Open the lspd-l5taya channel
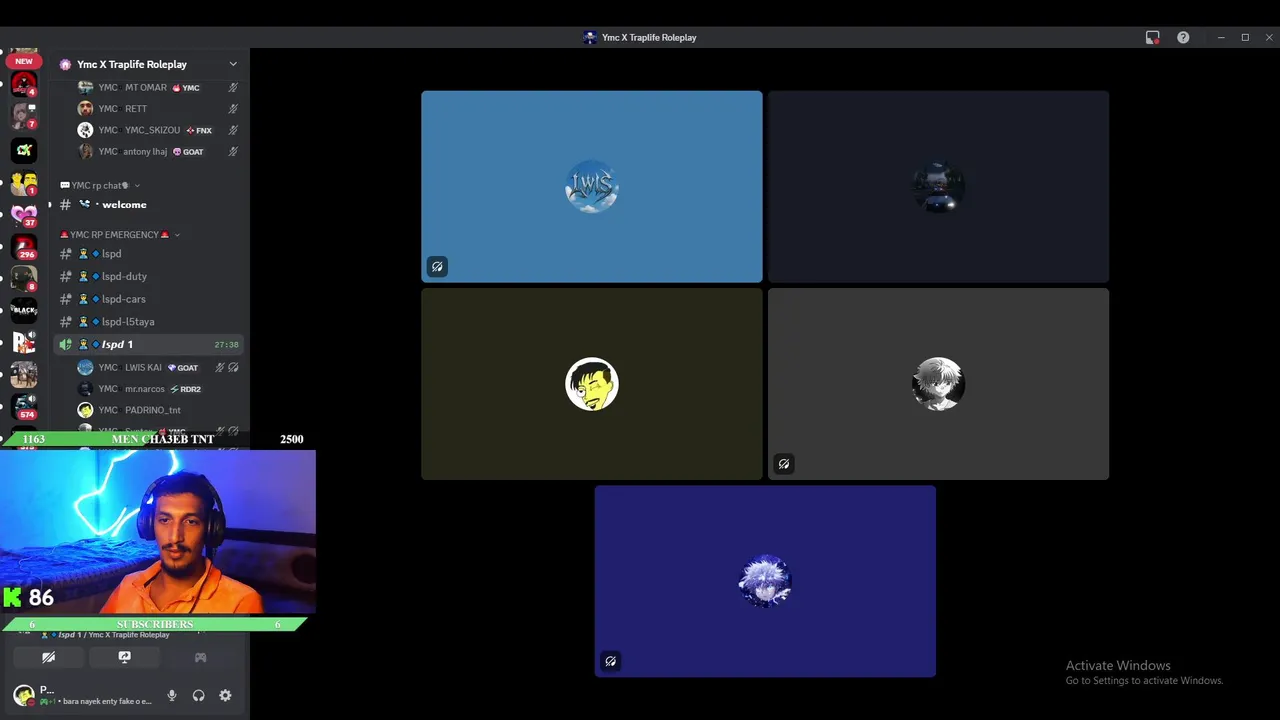Viewport: 1280px width, 720px height. tap(148, 322)
